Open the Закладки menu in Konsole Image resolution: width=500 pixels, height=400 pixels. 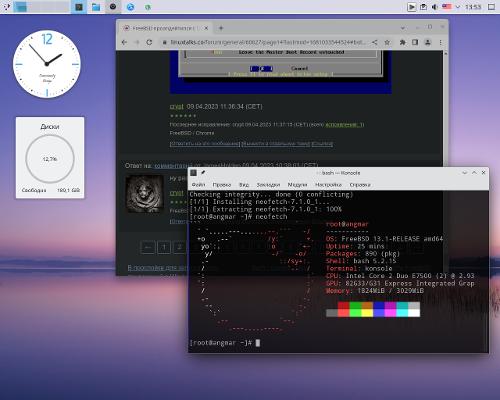pos(268,185)
